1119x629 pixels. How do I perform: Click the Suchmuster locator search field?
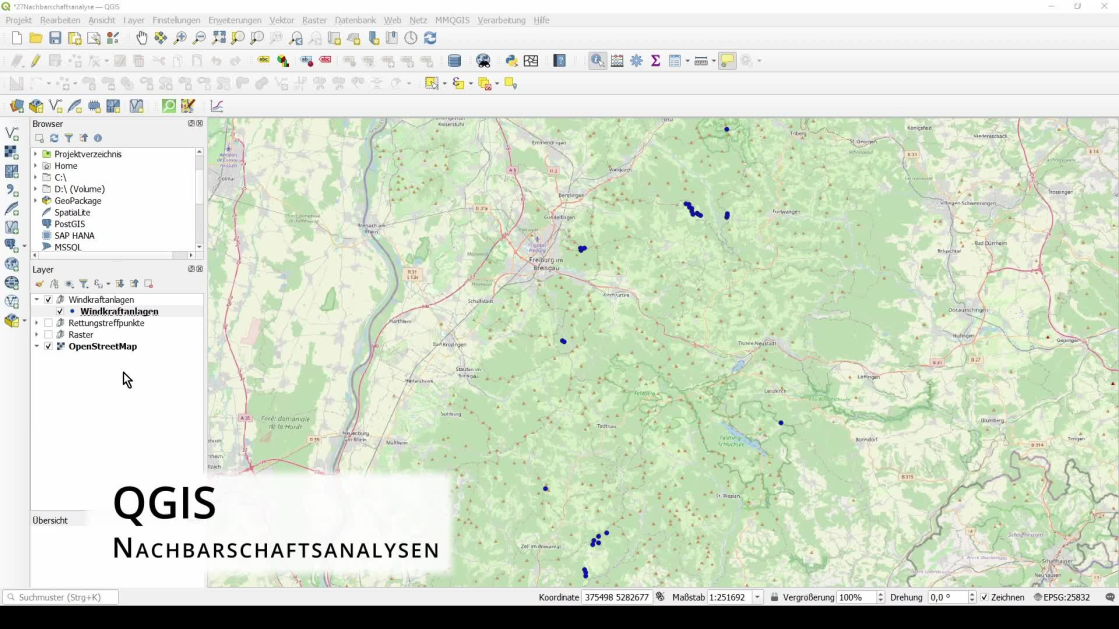[x=61, y=597]
